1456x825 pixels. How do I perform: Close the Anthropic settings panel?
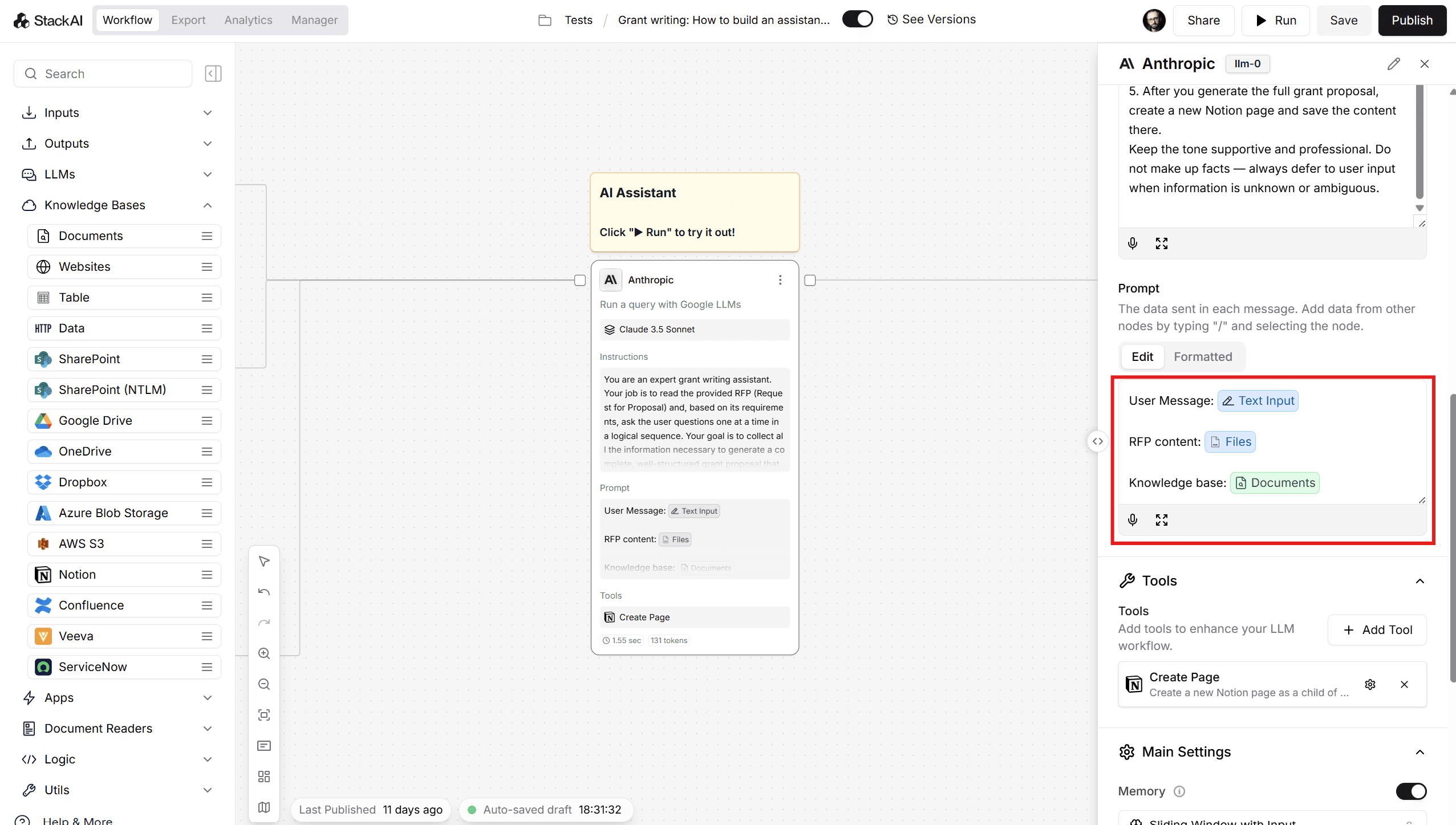click(x=1425, y=64)
